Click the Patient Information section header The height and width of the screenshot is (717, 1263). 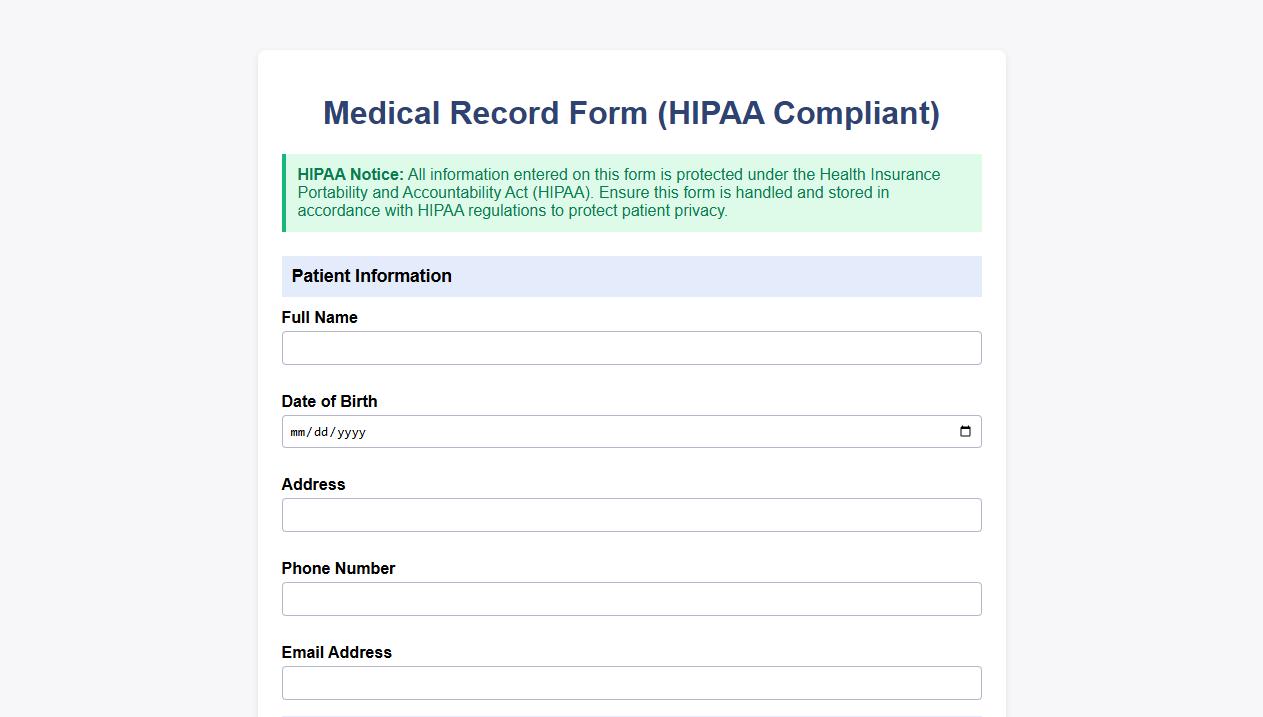(x=371, y=276)
